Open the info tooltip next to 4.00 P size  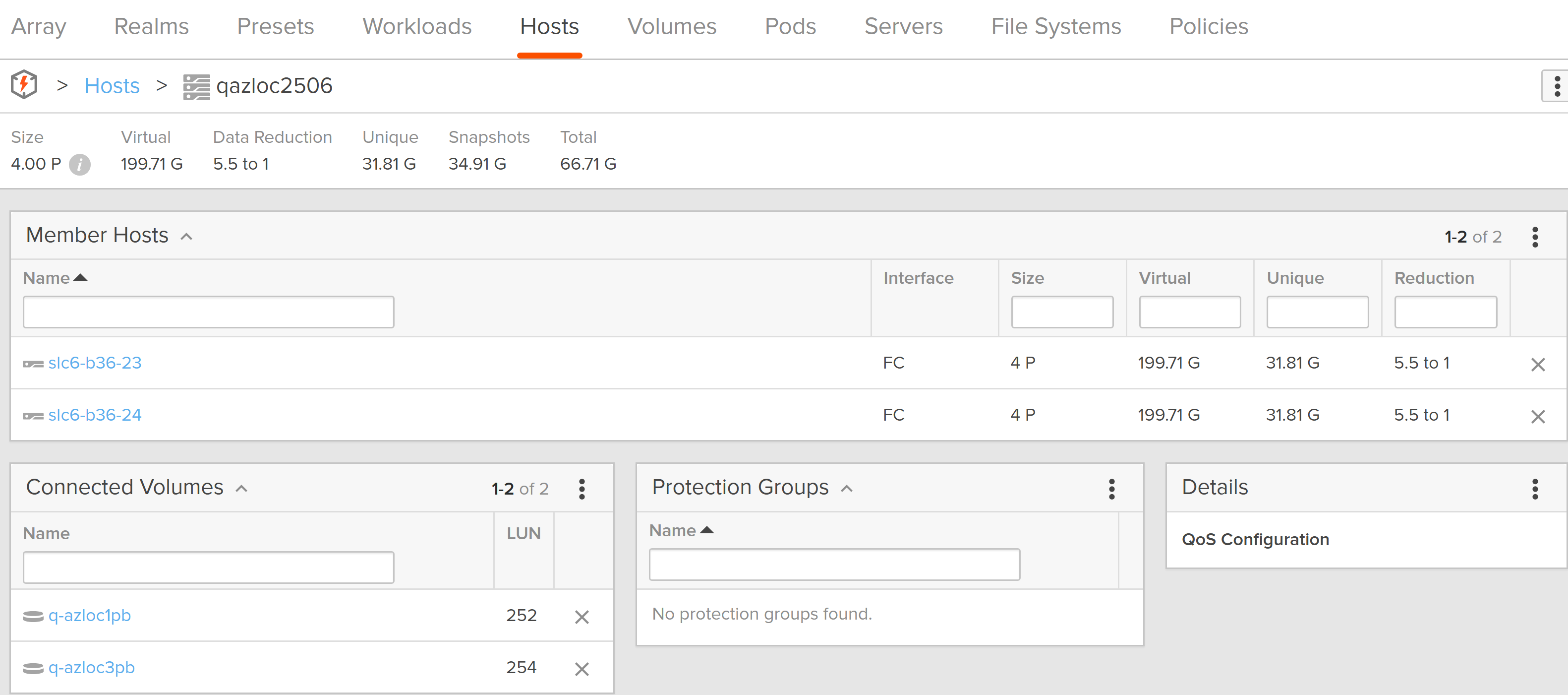(80, 164)
